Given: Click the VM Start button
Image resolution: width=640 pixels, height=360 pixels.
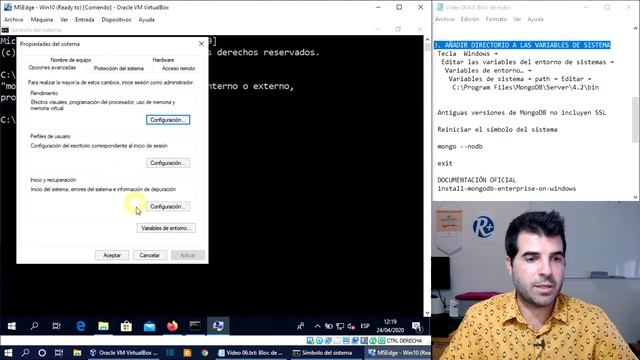Looking at the screenshot, I should 11,326.
